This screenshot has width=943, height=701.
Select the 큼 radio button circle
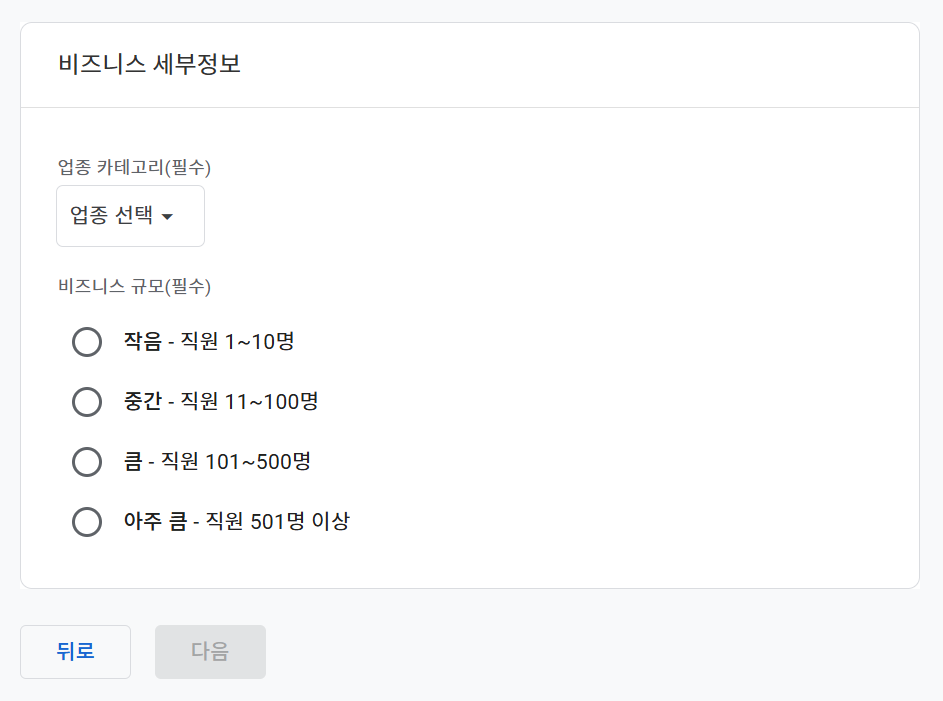(x=87, y=462)
